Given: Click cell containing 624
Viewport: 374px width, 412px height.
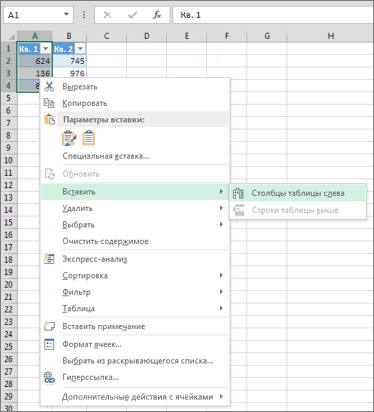Looking at the screenshot, I should [35, 61].
